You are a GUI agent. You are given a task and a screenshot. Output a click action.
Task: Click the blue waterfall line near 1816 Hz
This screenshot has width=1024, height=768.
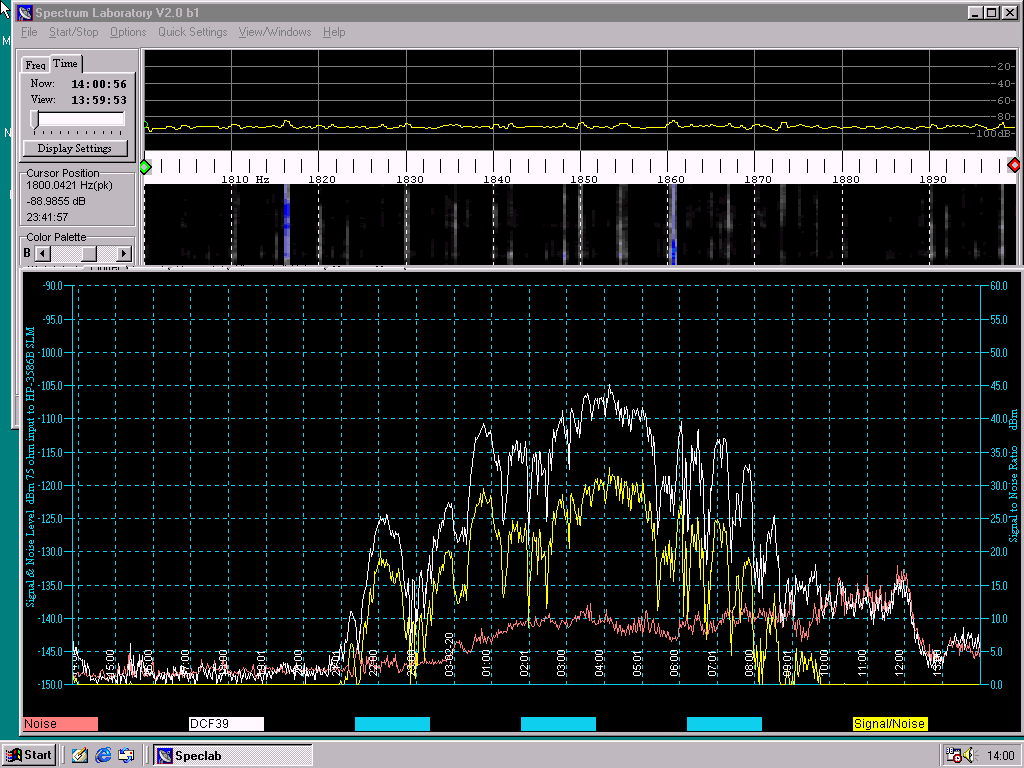(x=287, y=224)
